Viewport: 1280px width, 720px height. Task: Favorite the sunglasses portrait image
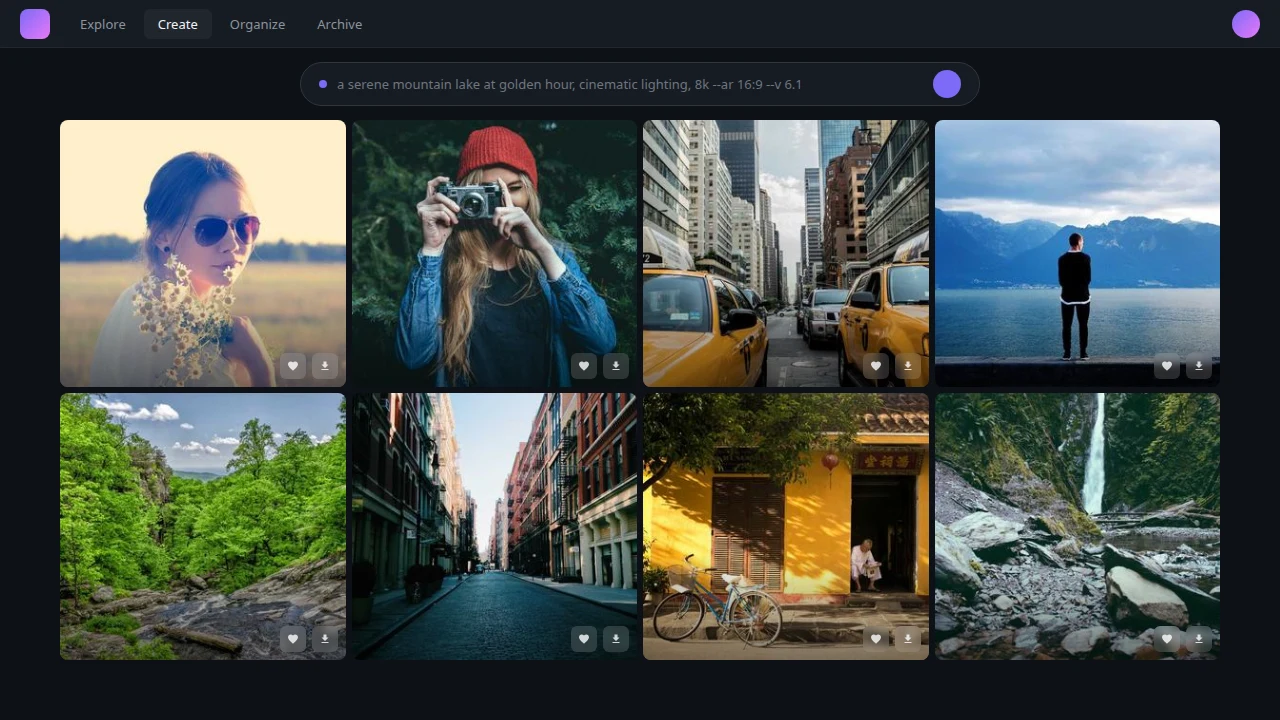293,366
